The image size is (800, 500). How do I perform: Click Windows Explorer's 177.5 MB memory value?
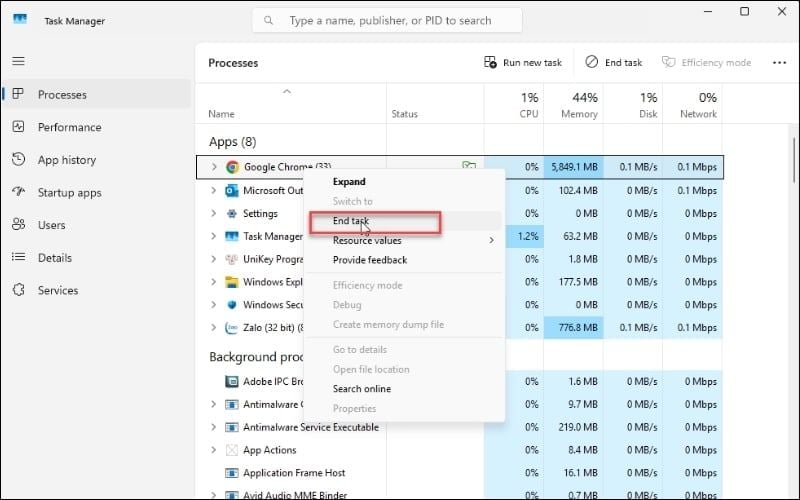point(573,282)
